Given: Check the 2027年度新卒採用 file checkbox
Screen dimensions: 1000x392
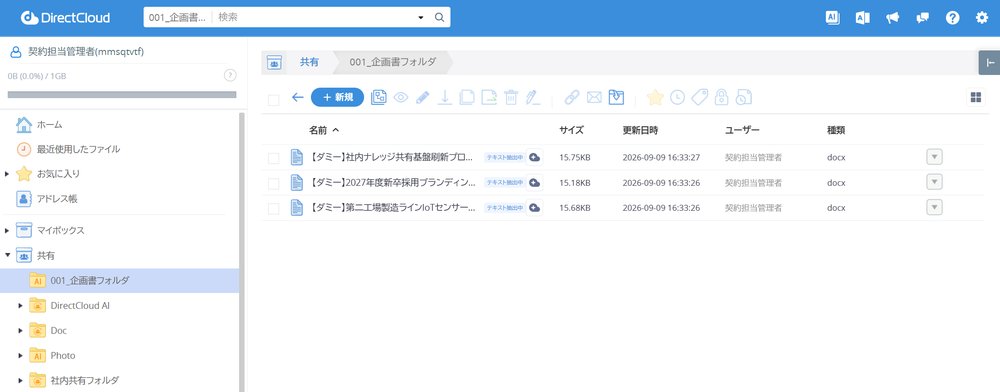Looking at the screenshot, I should (x=274, y=184).
